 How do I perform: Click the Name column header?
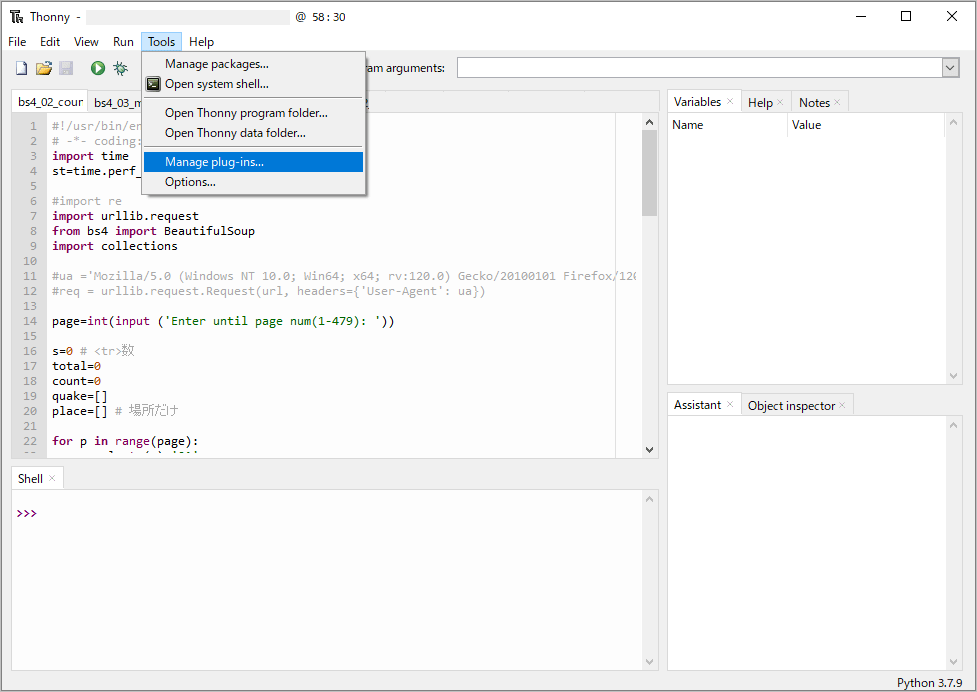(x=728, y=125)
